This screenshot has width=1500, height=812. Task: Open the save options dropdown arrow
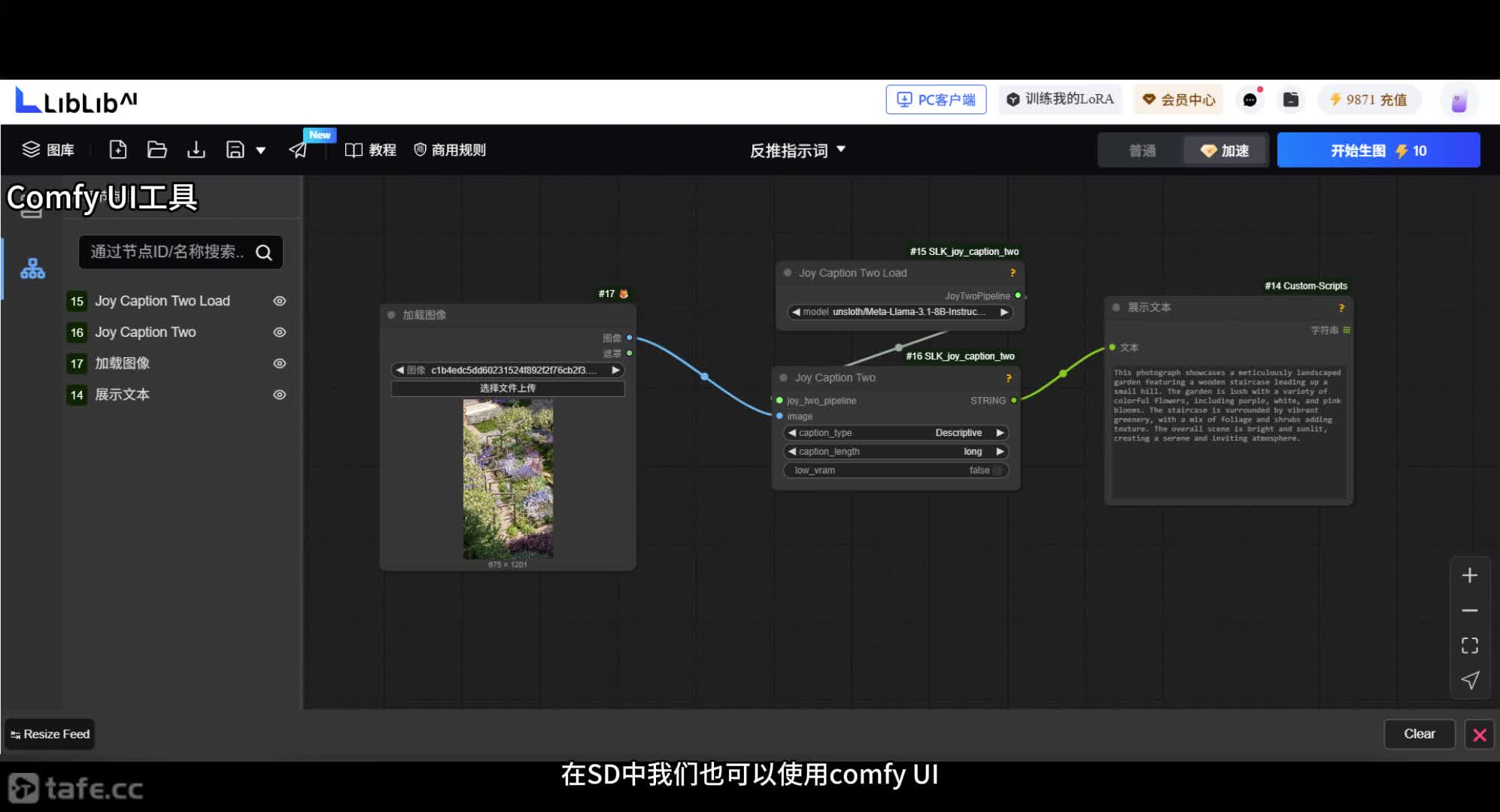pos(261,150)
